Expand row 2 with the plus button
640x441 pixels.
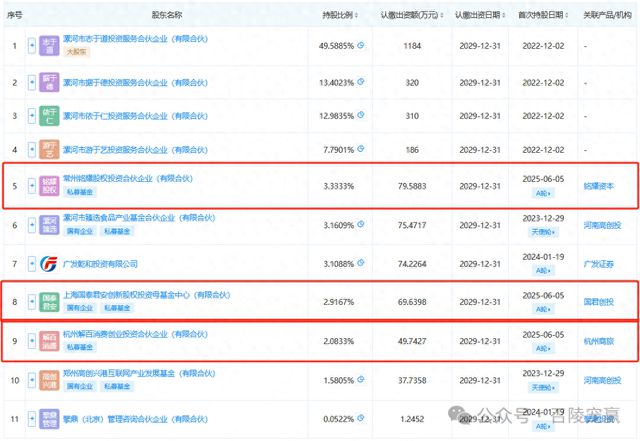(x=32, y=82)
